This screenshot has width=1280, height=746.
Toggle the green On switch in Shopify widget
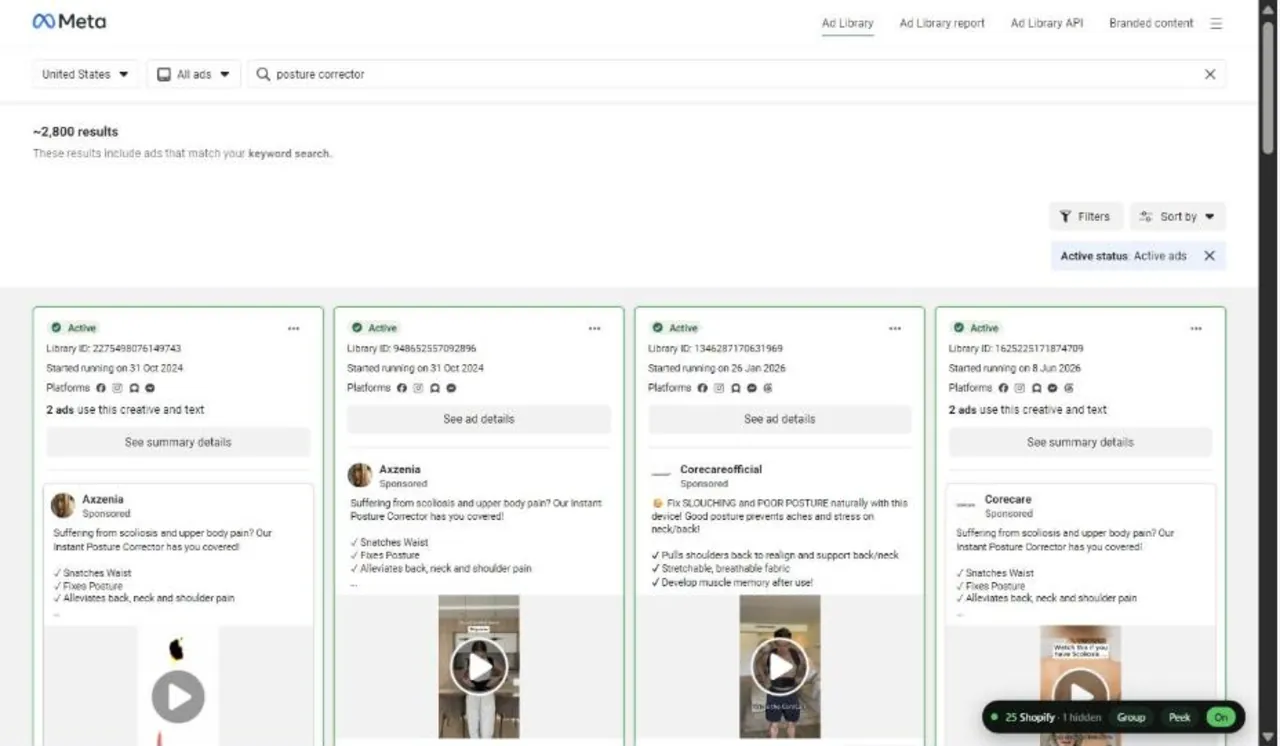[1219, 717]
